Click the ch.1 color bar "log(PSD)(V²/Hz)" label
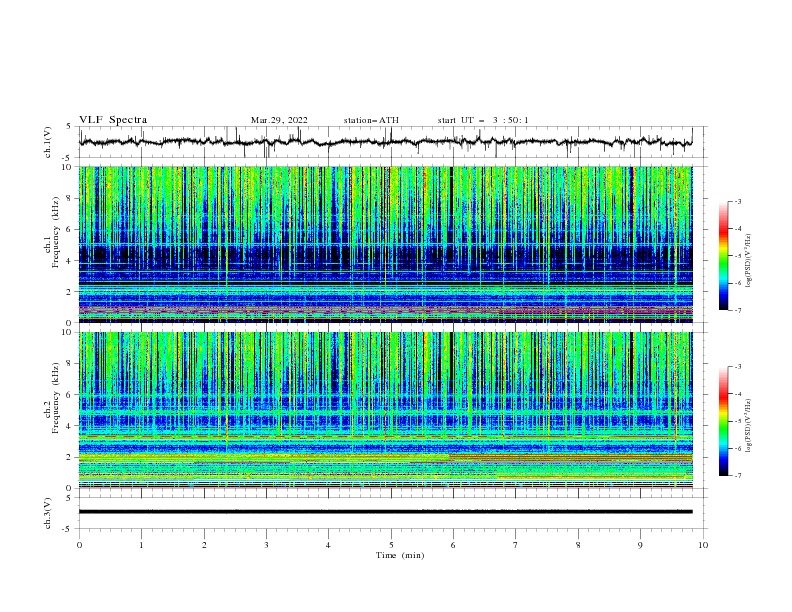 click(749, 261)
